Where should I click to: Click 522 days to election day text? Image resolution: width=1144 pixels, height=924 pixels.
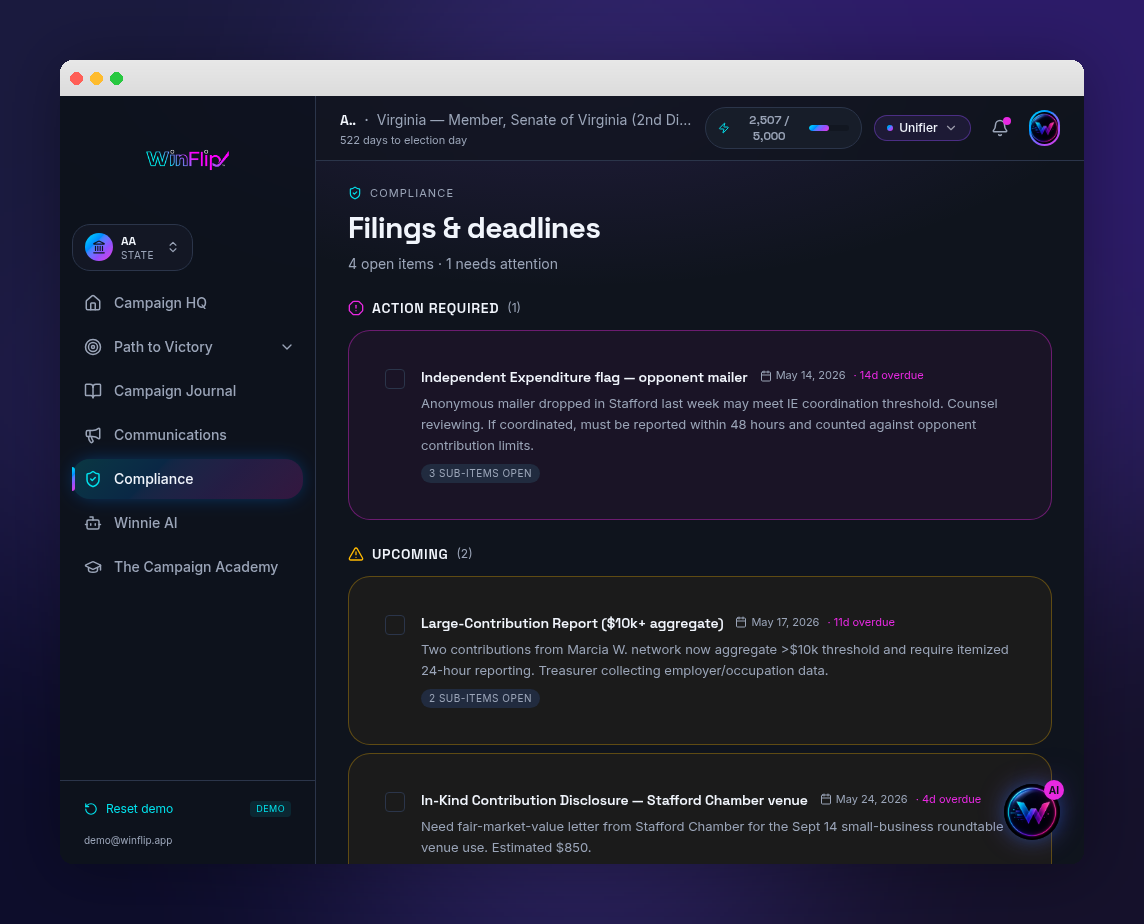point(403,140)
